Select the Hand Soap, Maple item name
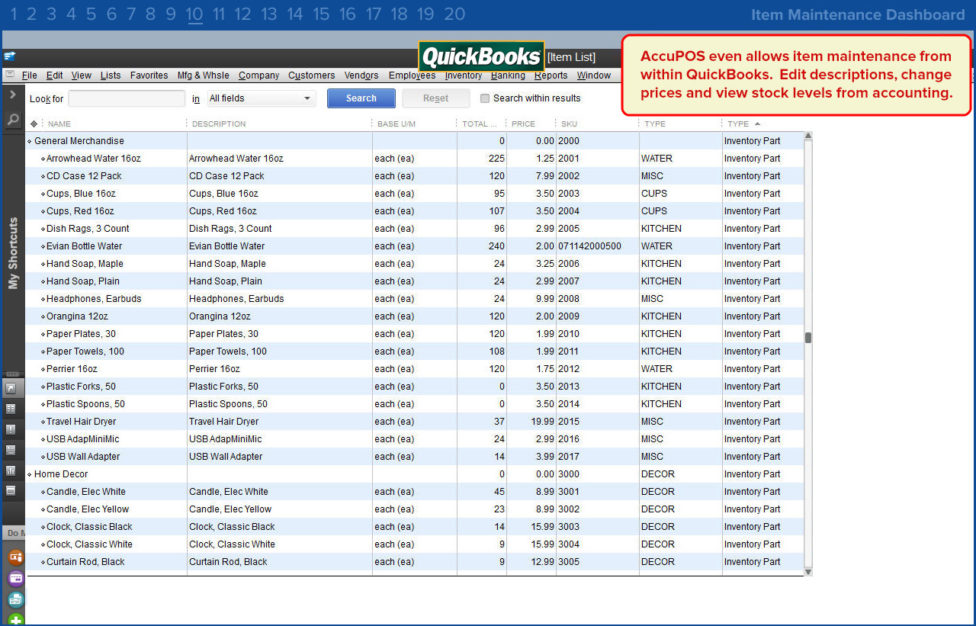 [x=85, y=264]
